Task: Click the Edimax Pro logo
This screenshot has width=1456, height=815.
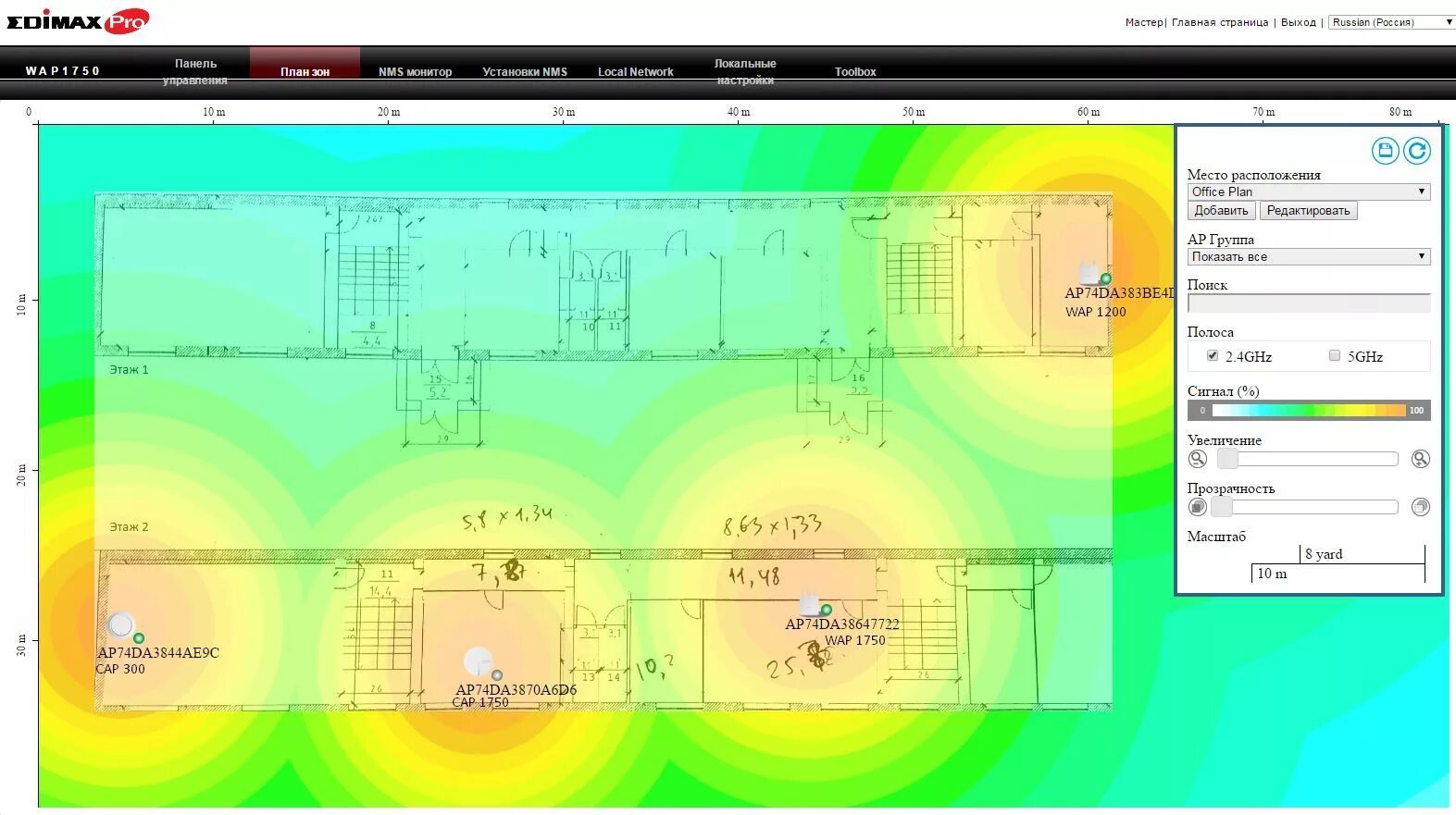Action: pos(78,20)
